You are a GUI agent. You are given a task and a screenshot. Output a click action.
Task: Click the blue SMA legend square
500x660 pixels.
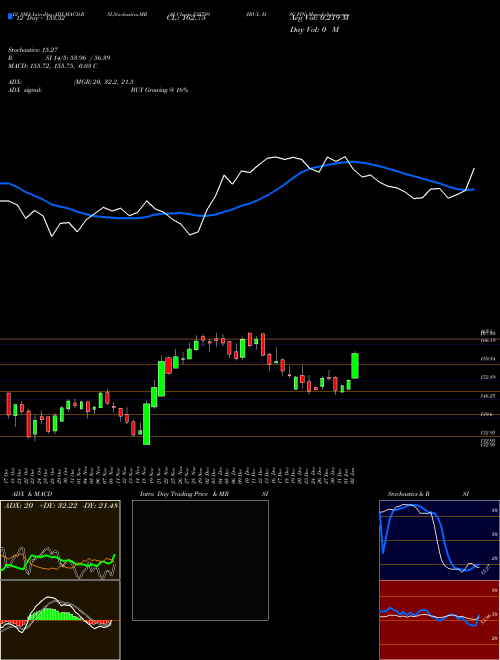(10, 16)
